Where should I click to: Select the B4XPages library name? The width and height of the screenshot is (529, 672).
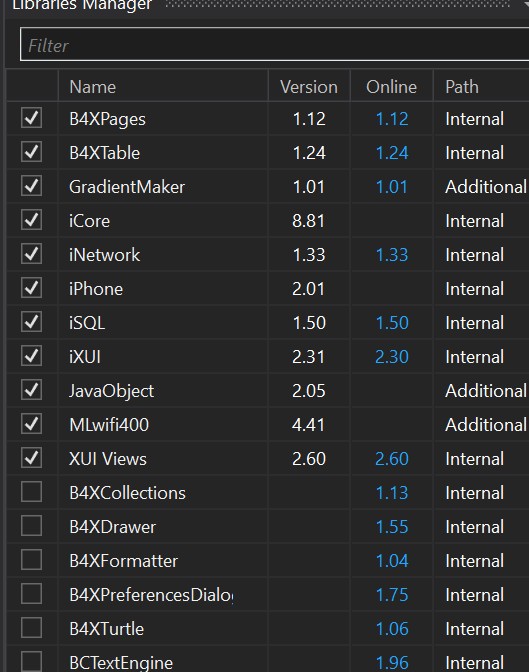pos(107,119)
